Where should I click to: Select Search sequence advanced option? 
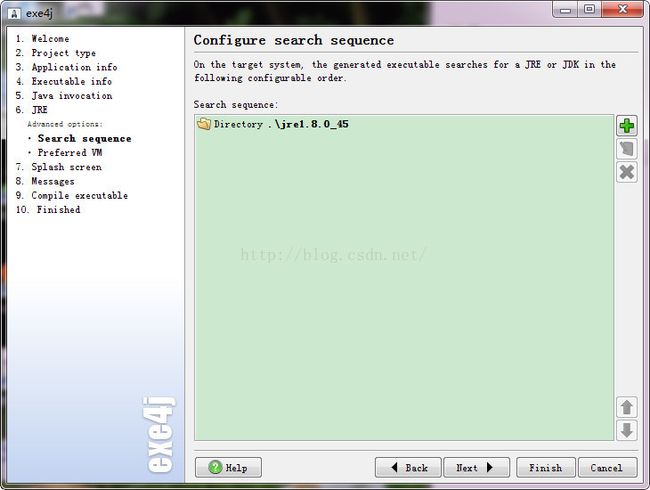[85, 138]
